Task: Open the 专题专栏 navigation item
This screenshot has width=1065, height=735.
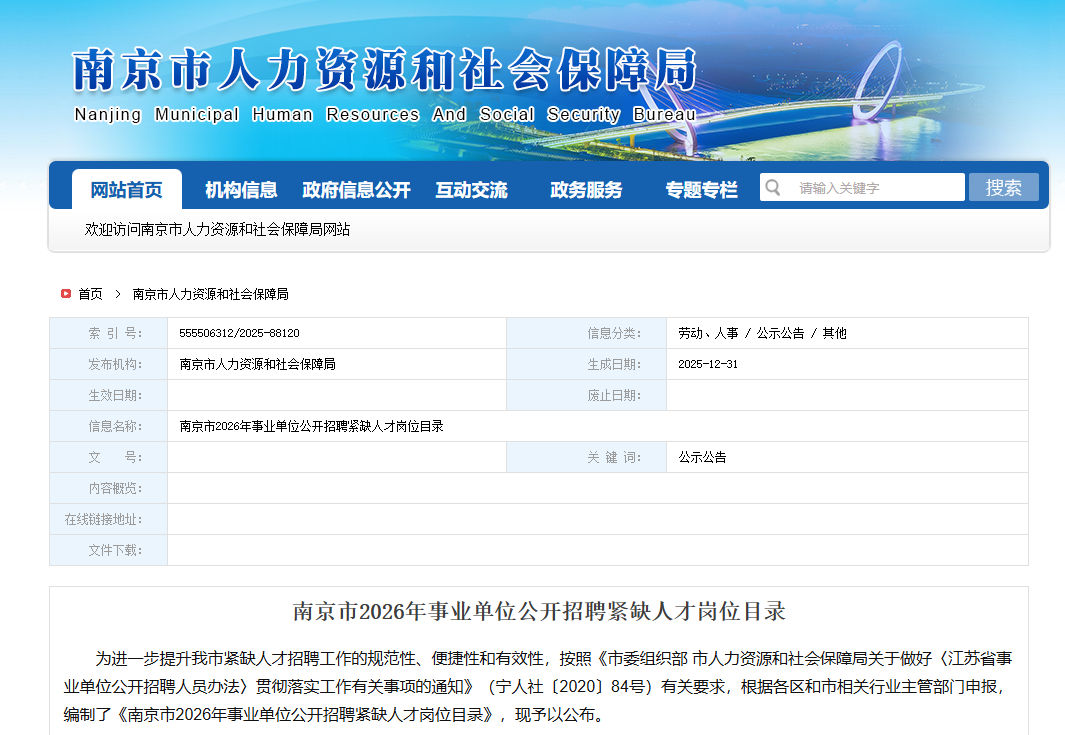Action: [x=701, y=190]
